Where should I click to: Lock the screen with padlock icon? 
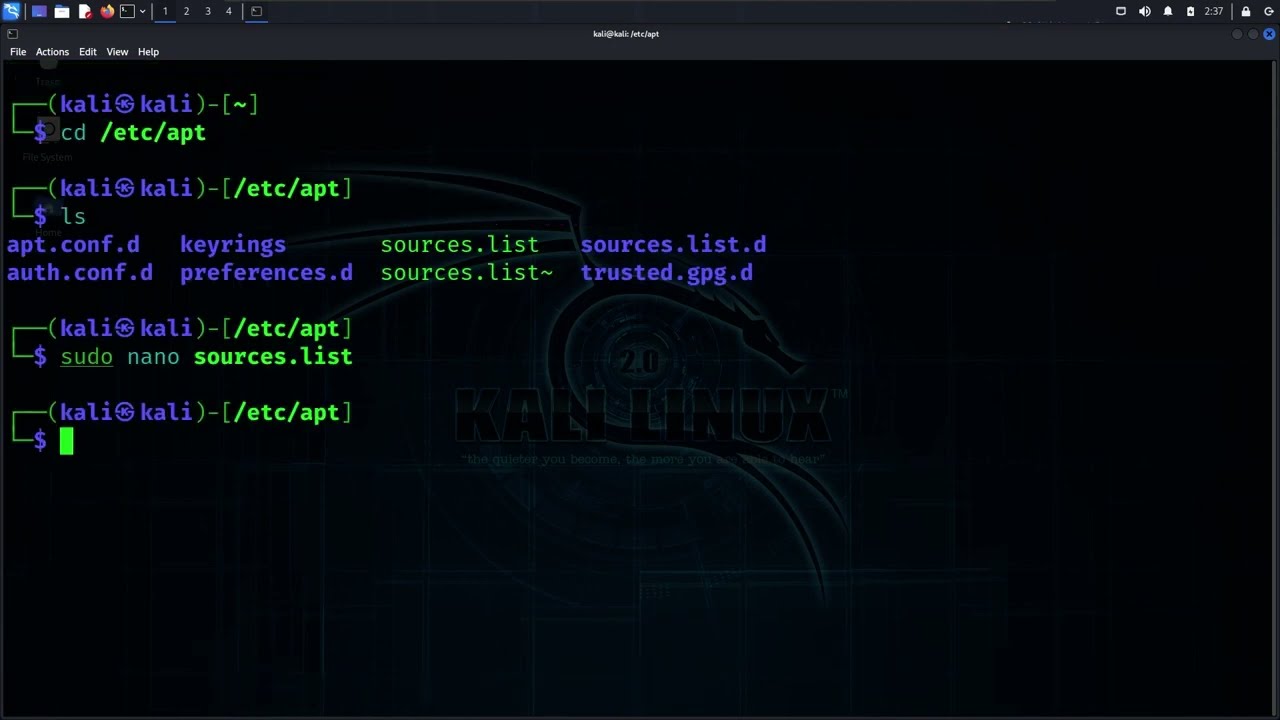(x=1246, y=11)
